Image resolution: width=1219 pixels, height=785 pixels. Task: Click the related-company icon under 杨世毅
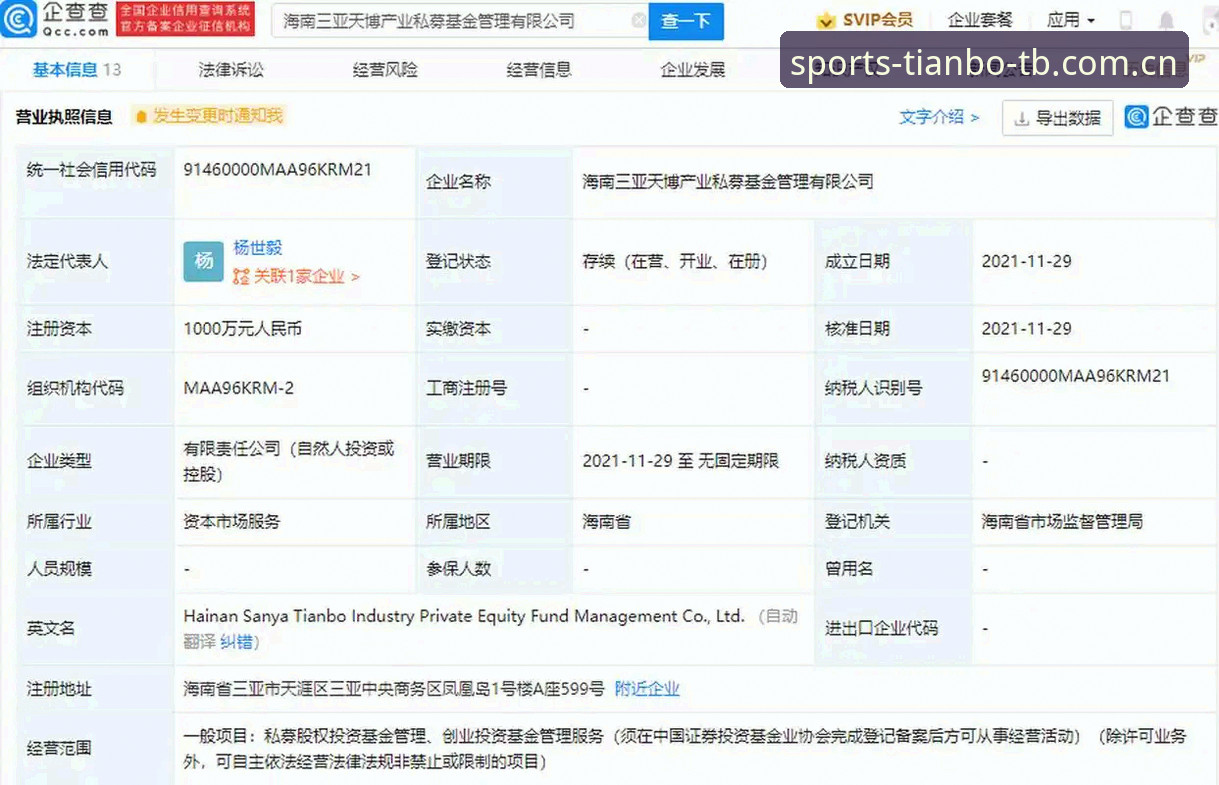tap(241, 277)
